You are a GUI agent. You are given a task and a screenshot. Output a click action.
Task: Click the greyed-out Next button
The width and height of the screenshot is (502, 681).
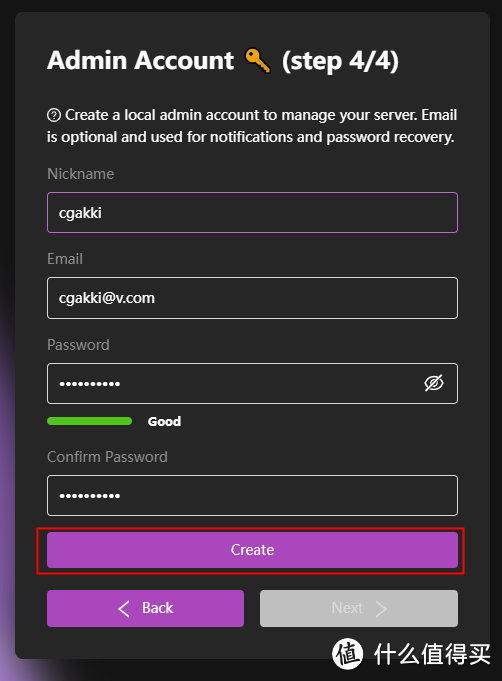359,608
